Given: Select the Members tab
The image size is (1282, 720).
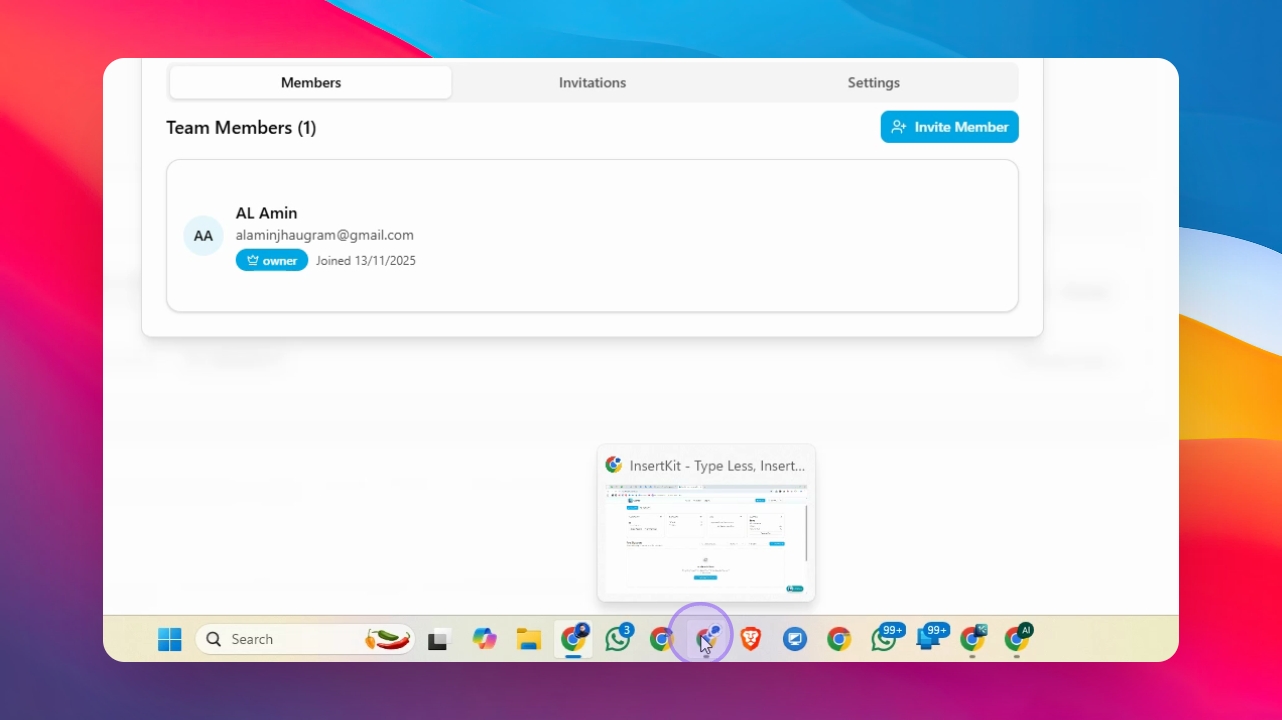Looking at the screenshot, I should [x=311, y=83].
